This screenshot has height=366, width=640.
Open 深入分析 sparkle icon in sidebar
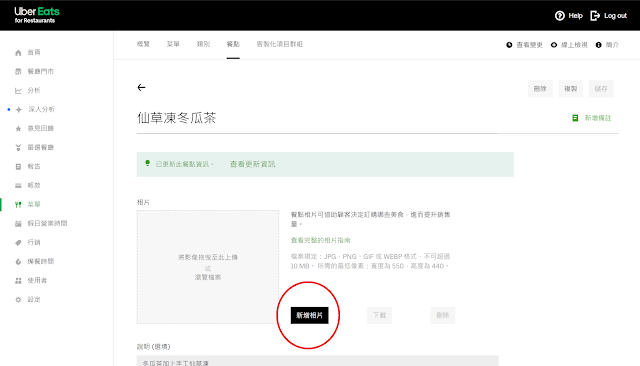(18, 109)
